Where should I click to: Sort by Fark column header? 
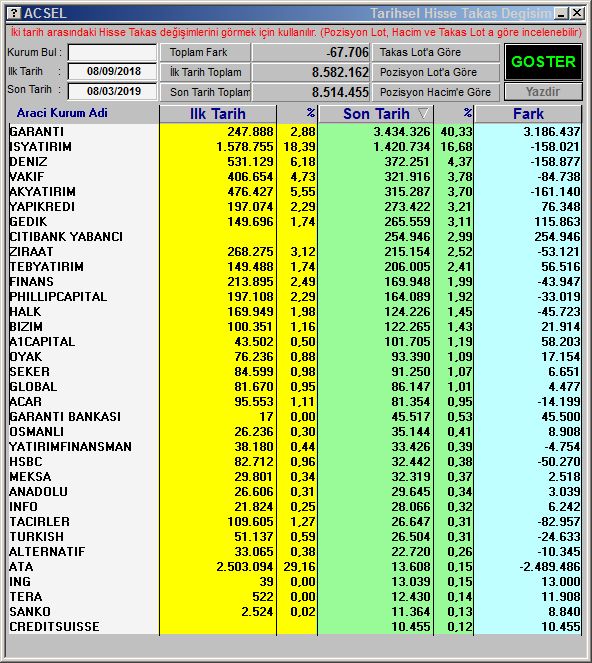pyautogui.click(x=528, y=114)
